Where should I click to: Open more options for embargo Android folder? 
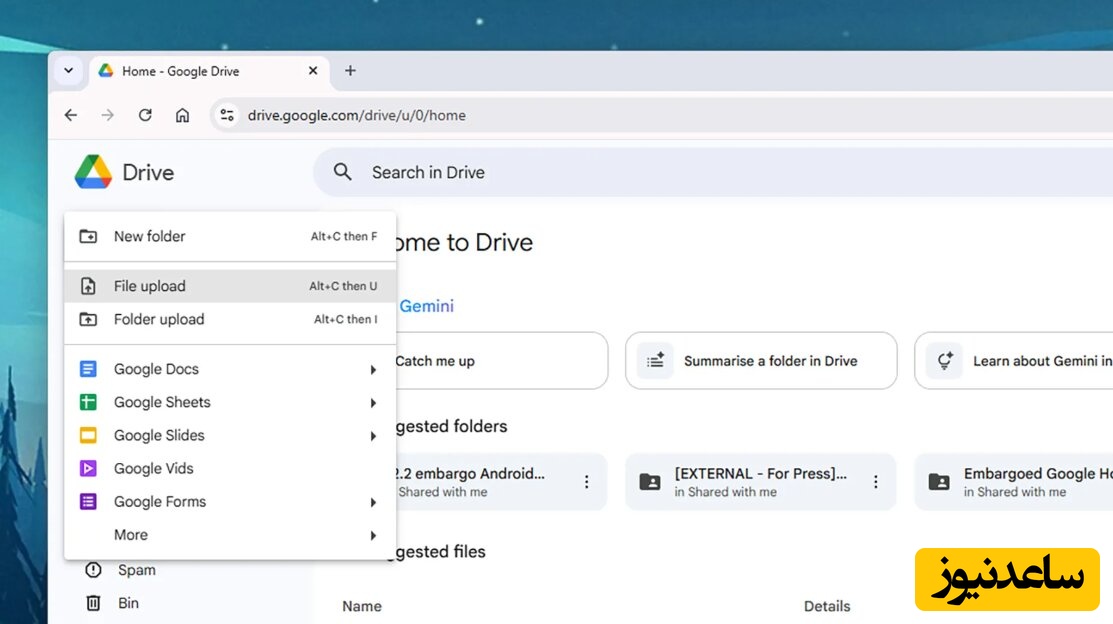[x=586, y=482]
